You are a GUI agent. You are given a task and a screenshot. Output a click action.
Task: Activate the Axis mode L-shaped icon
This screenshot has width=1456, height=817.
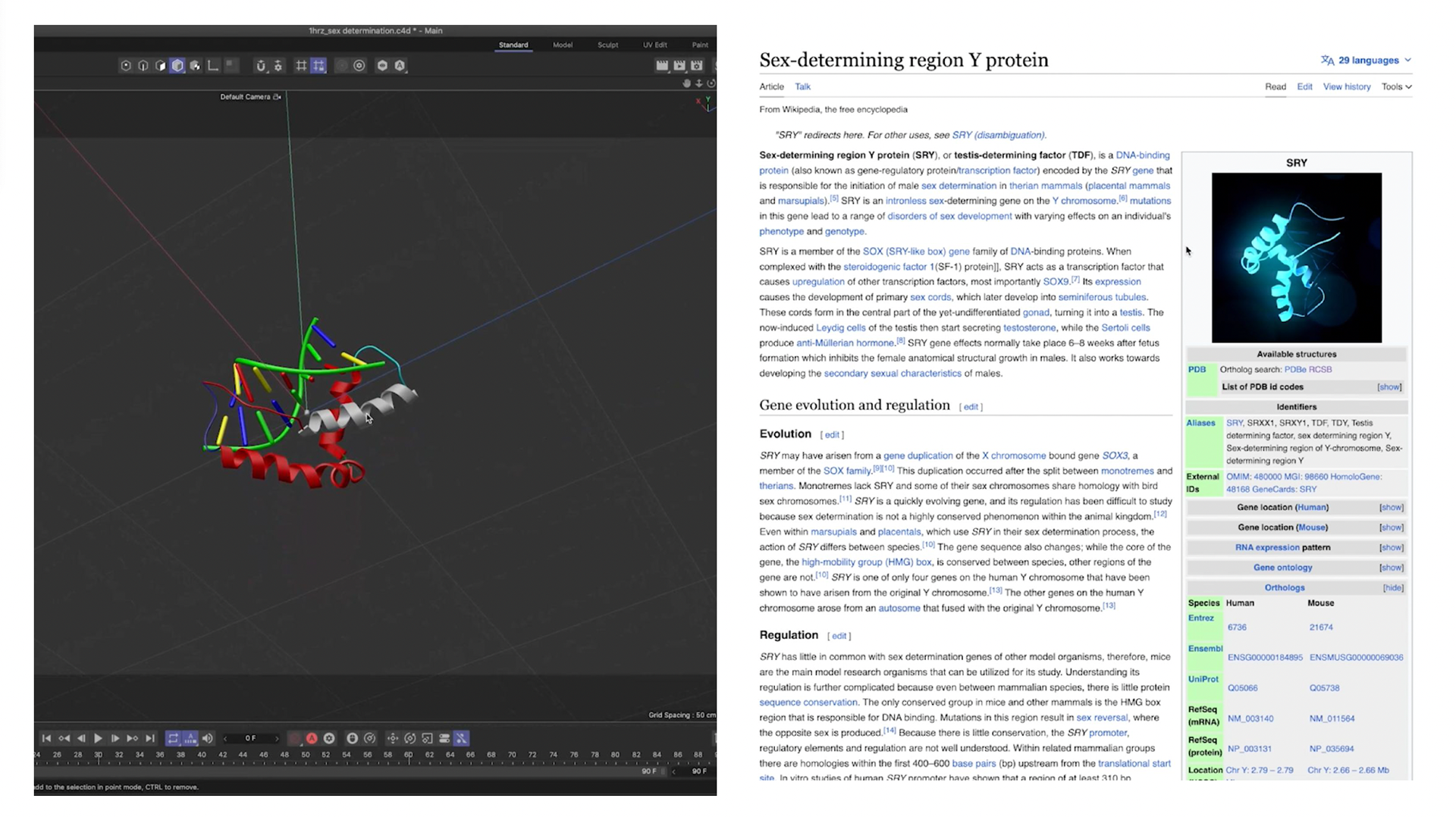point(213,66)
